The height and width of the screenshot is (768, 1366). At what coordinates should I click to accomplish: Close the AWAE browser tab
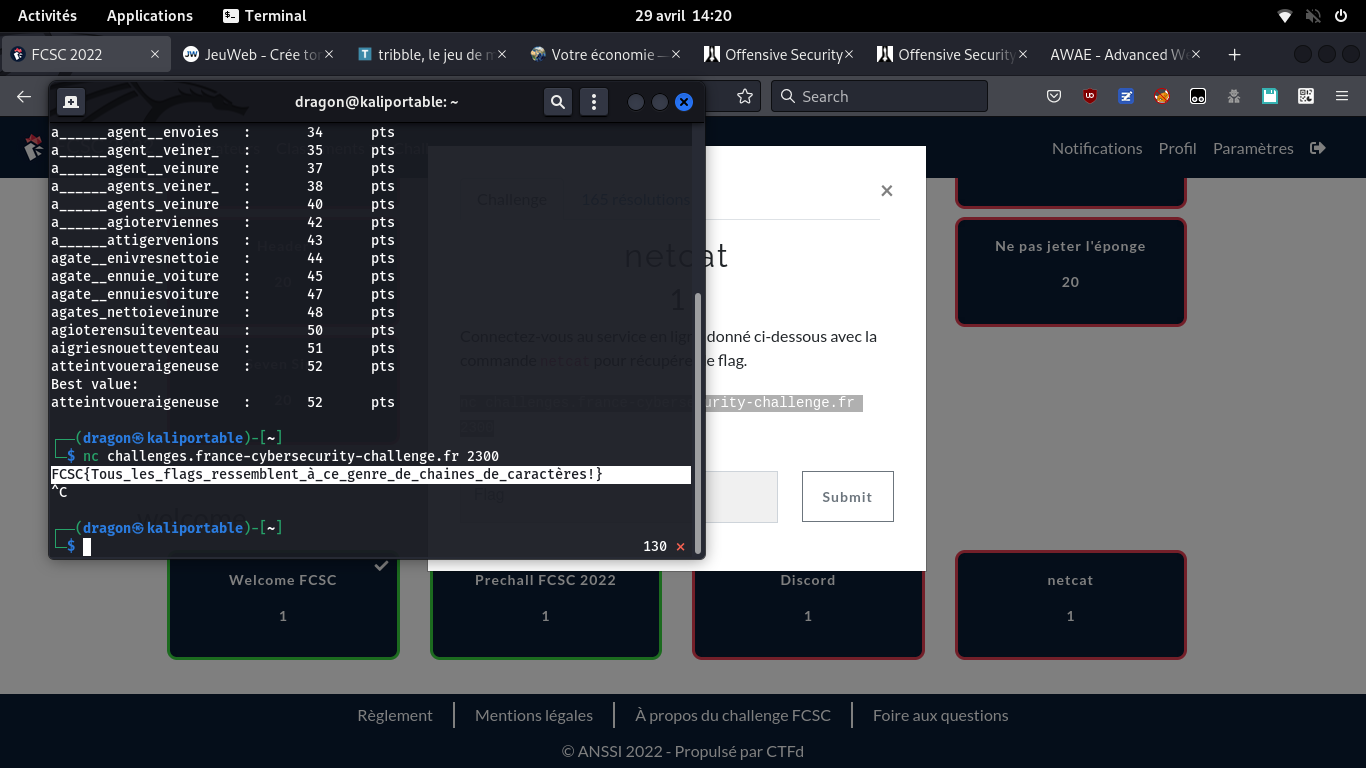pos(1196,54)
